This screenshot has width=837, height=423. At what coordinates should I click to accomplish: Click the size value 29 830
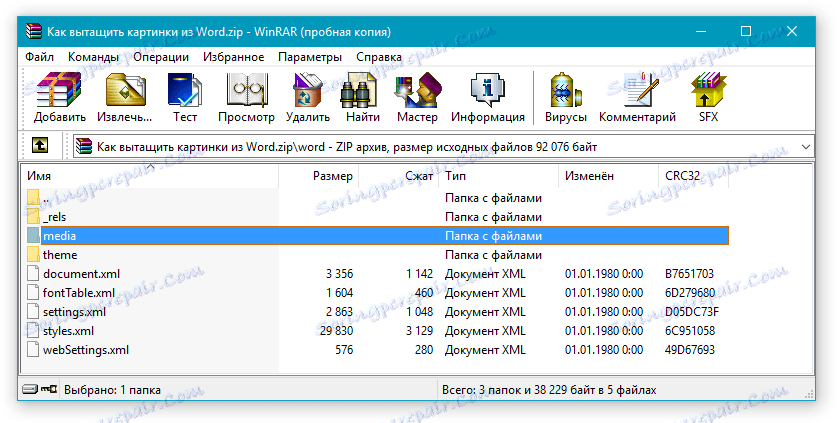pos(336,331)
